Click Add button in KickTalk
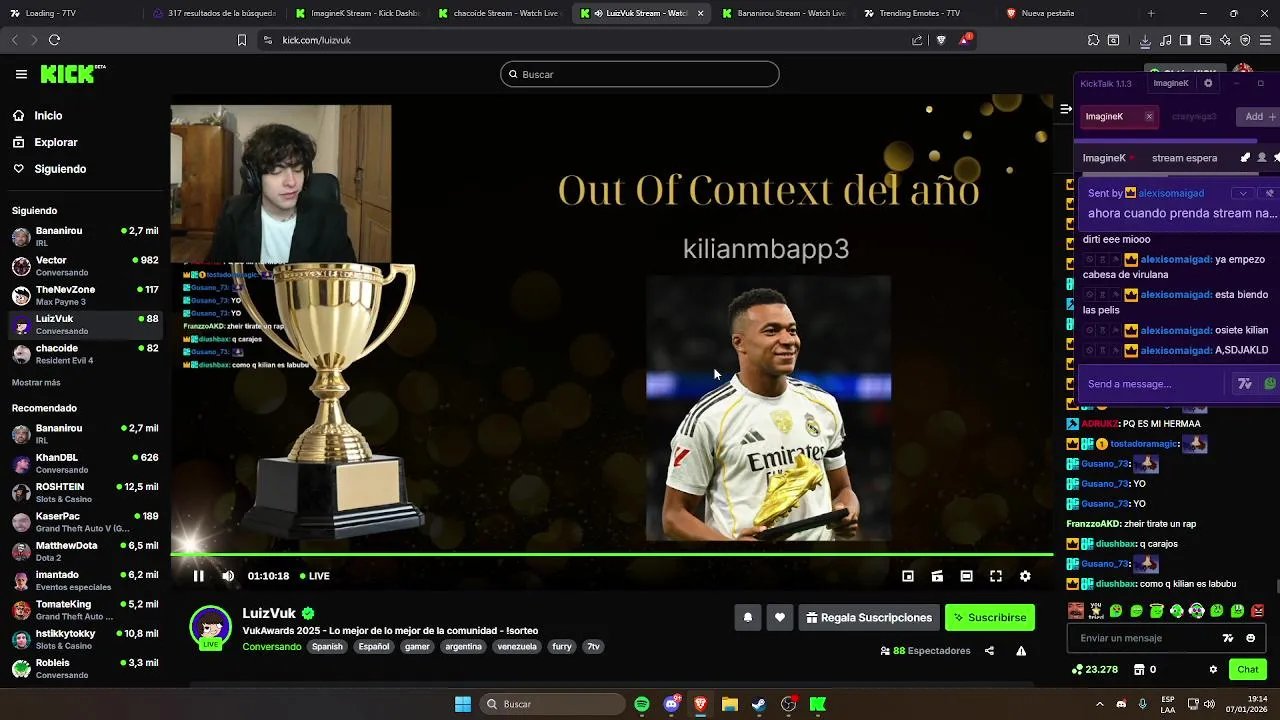This screenshot has height=720, width=1280. pyautogui.click(x=1256, y=117)
